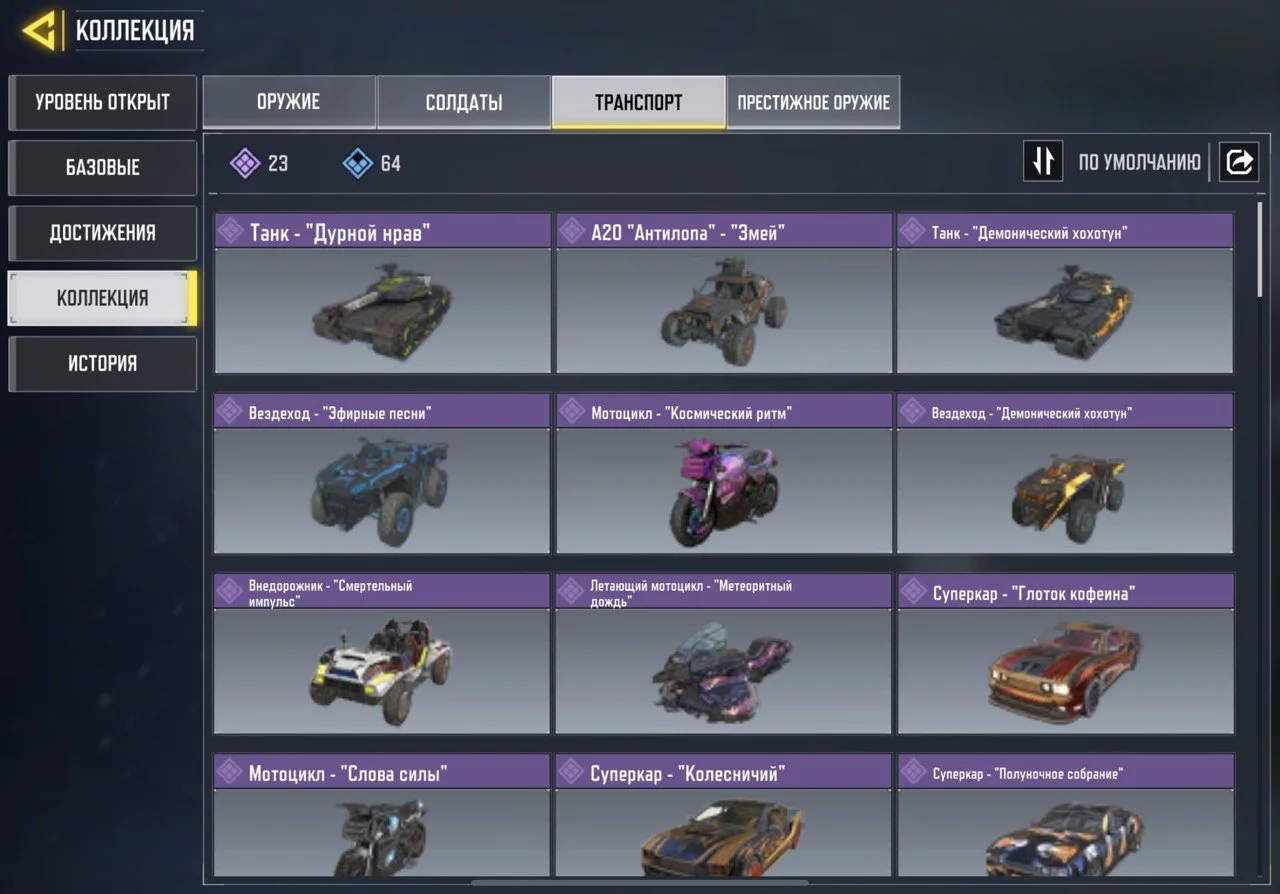Switch to the Оружие tab

pyautogui.click(x=289, y=102)
